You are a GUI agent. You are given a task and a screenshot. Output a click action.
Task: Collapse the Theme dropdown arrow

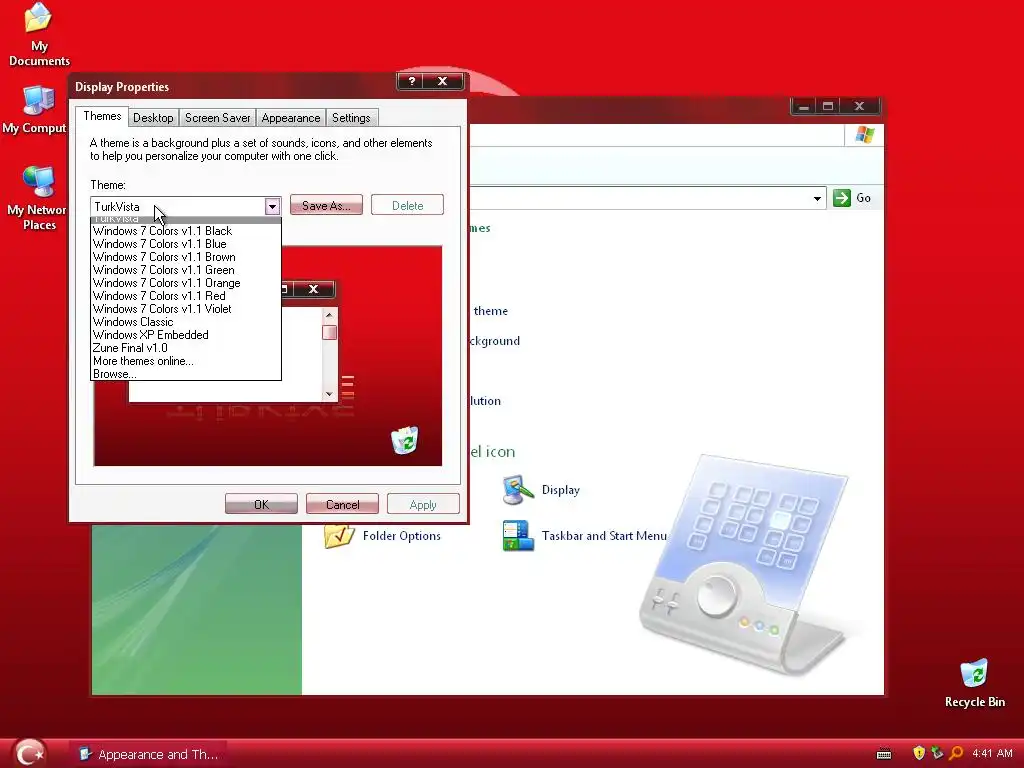[272, 206]
